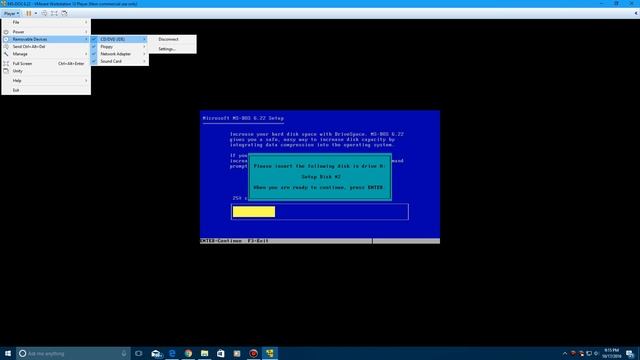Click the 'Microsoft MS-DOS 6.22 Setup' heading

click(243, 118)
